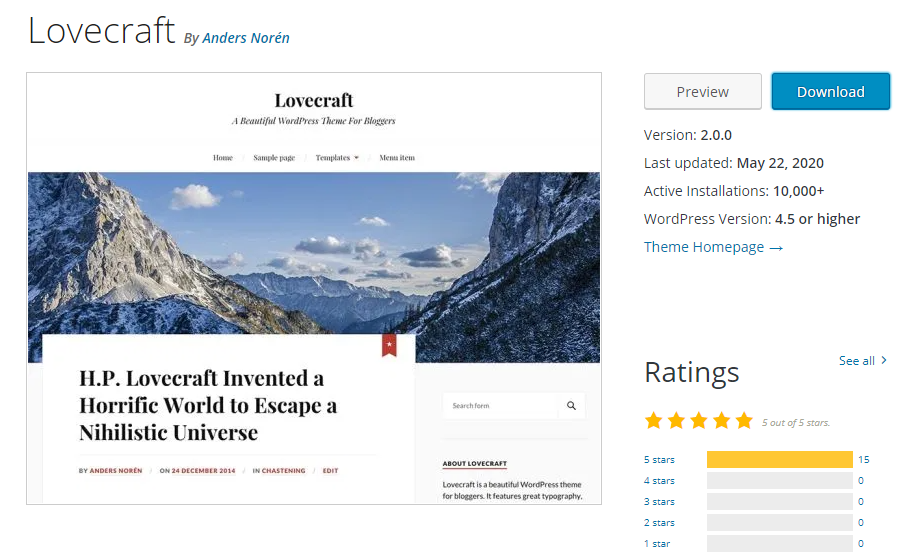Expand the Templates dropdown in screenshot menu
This screenshot has height=552, width=907.
337,157
